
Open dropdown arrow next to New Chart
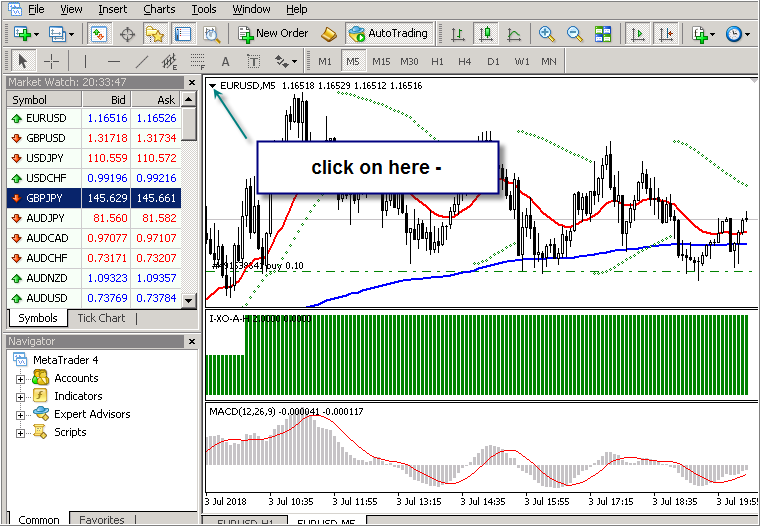(x=36, y=34)
